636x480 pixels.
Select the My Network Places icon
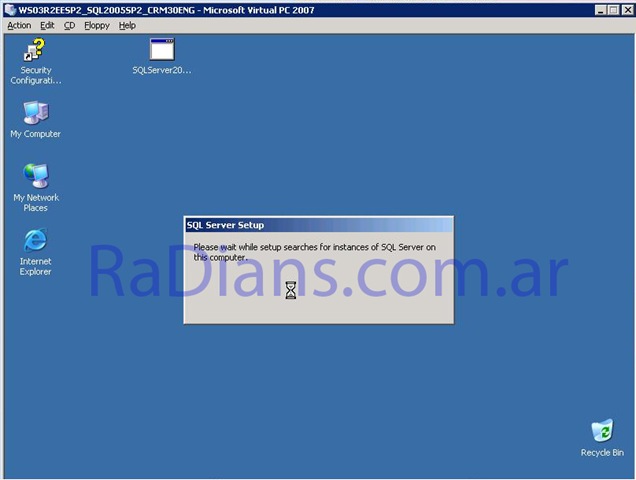tap(36, 176)
